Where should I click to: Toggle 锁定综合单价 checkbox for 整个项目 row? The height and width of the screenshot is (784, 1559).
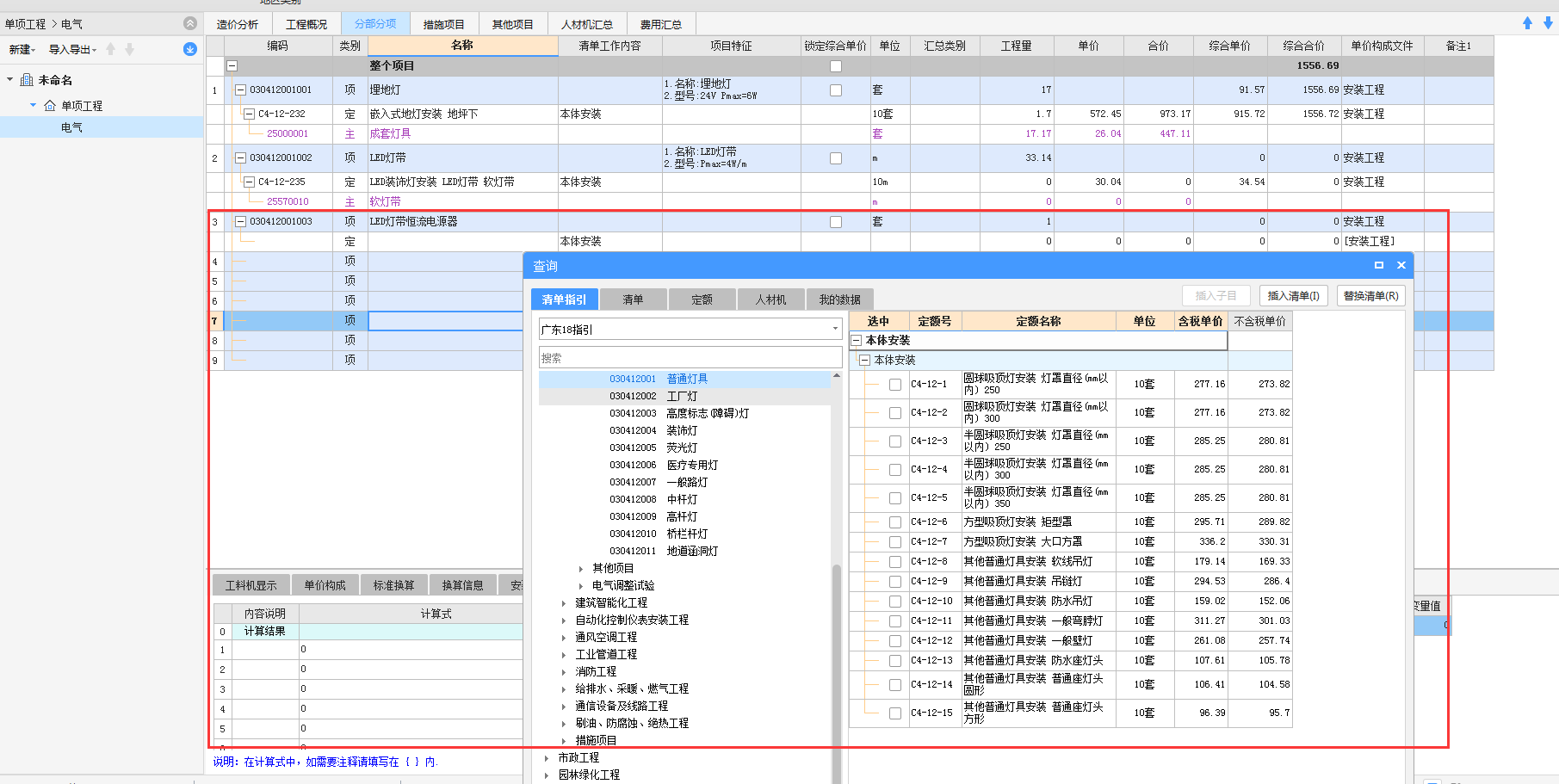pos(835,65)
